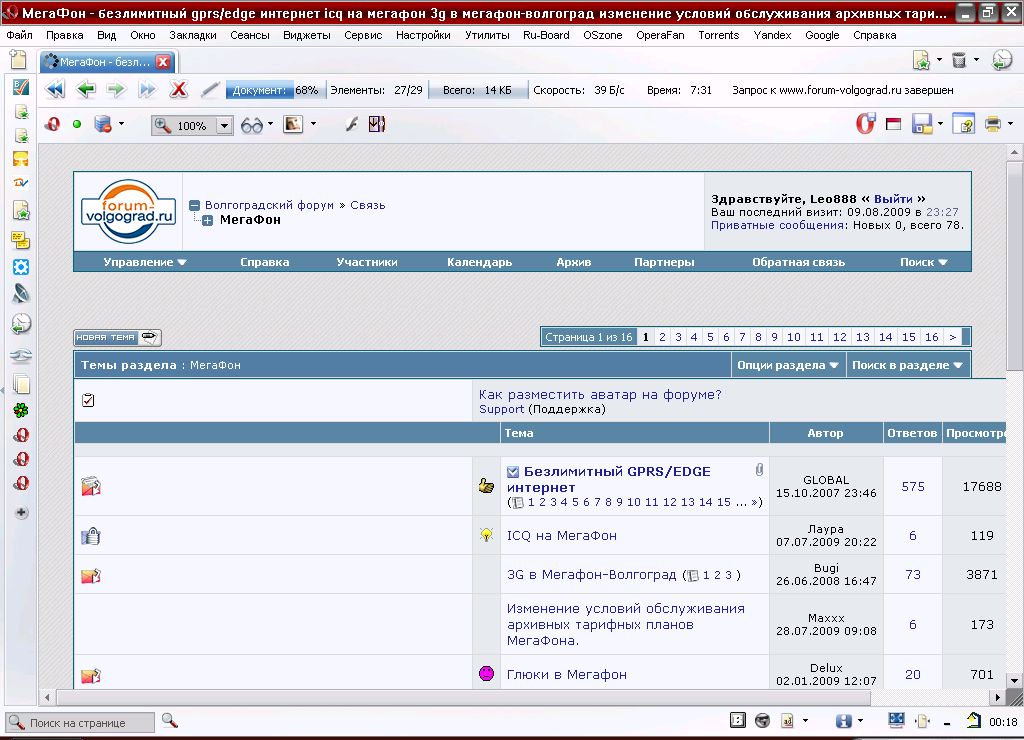Open the zoom 100% dropdown
This screenshot has height=740, width=1024.
pos(224,126)
